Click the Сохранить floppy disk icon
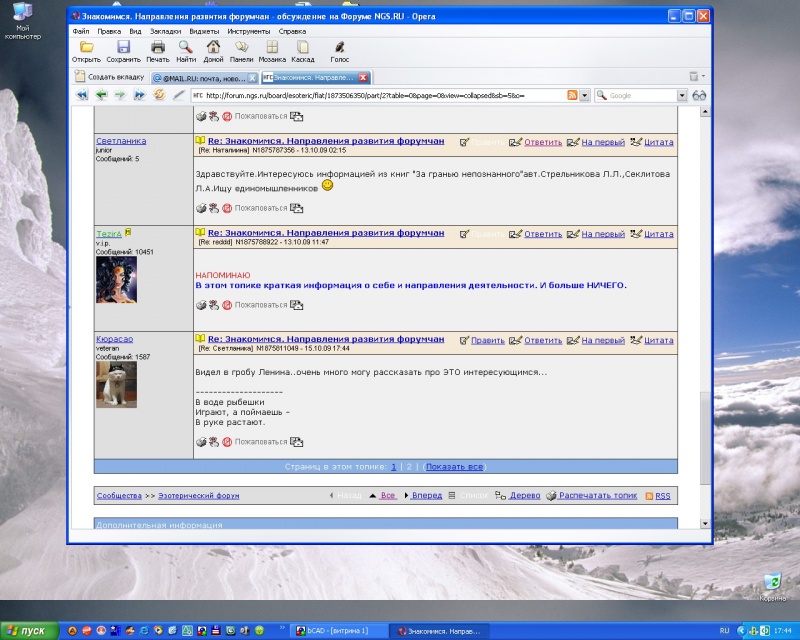800x640 pixels. 124,47
